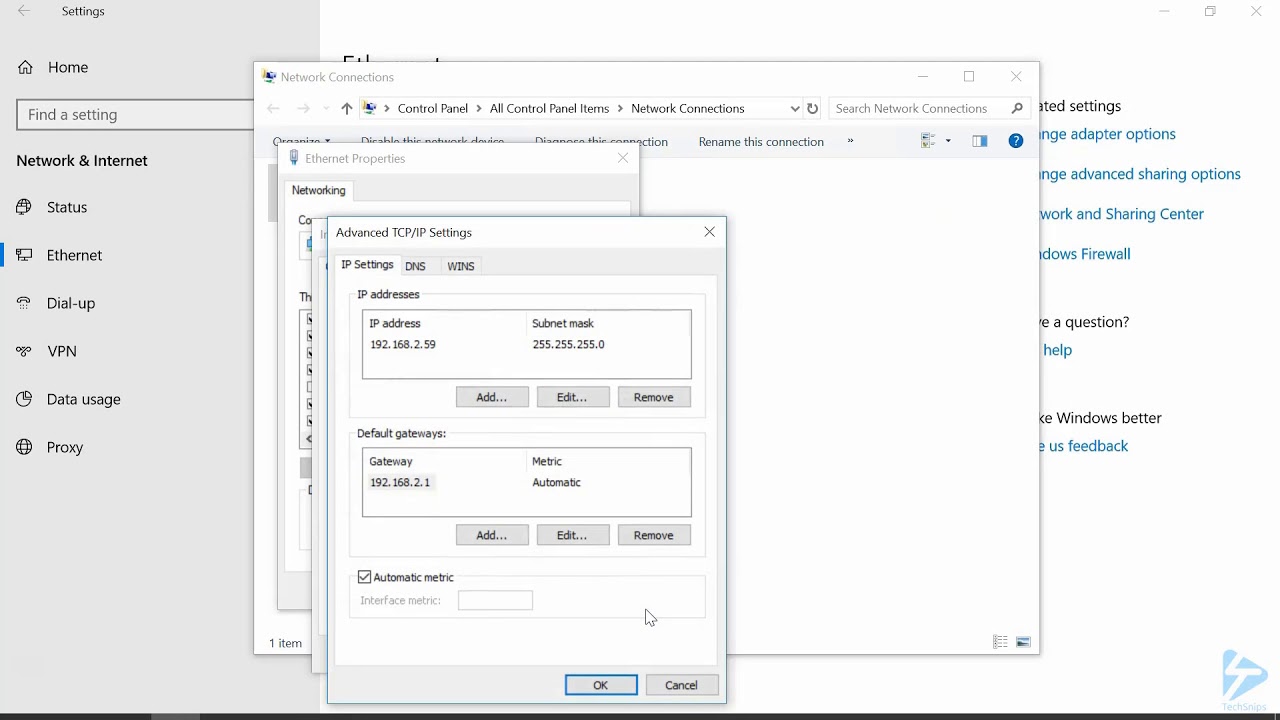Open Windows Firewall link
Image resolution: width=1280 pixels, height=720 pixels.
1085,254
